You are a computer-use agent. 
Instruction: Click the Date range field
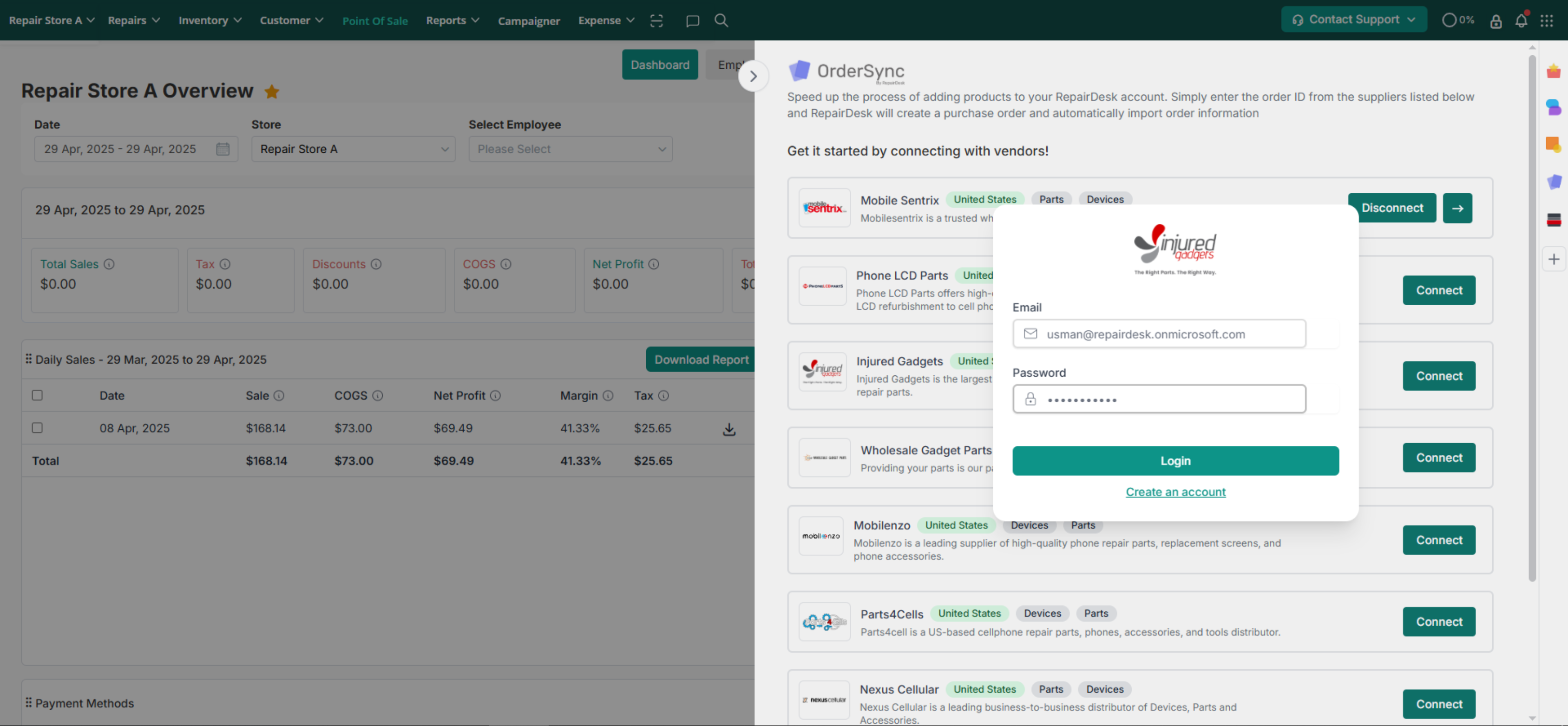(x=136, y=149)
